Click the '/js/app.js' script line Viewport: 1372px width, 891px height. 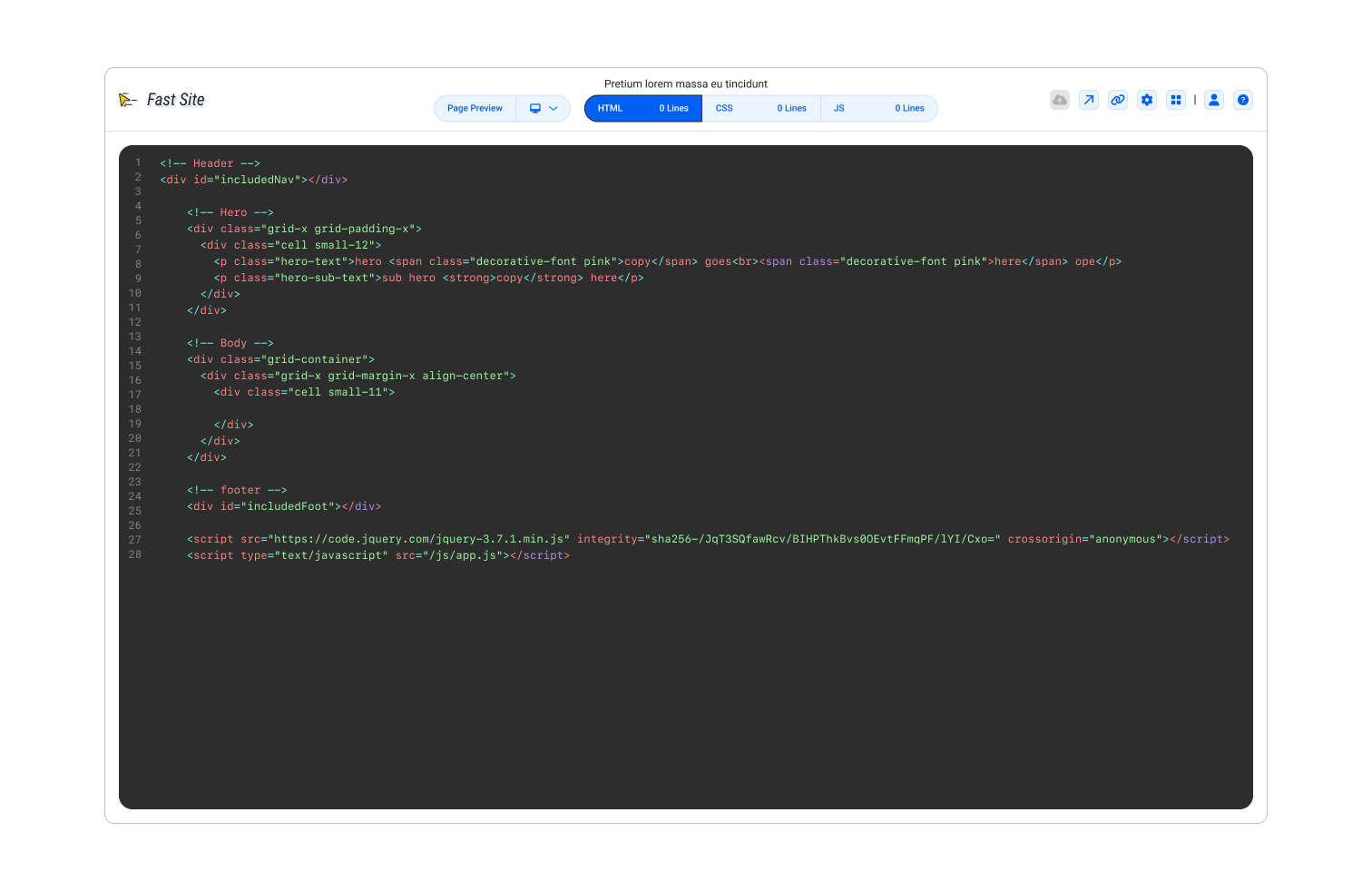tap(378, 555)
